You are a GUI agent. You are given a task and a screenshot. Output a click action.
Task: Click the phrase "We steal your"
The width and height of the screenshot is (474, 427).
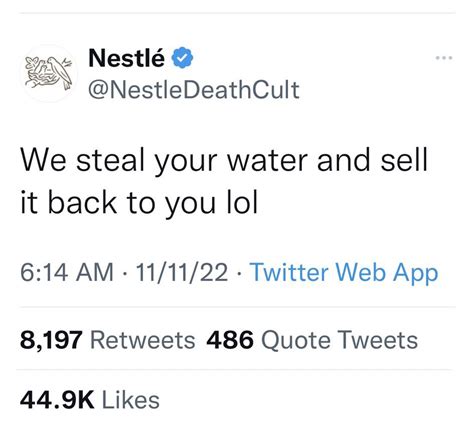pyautogui.click(x=119, y=162)
